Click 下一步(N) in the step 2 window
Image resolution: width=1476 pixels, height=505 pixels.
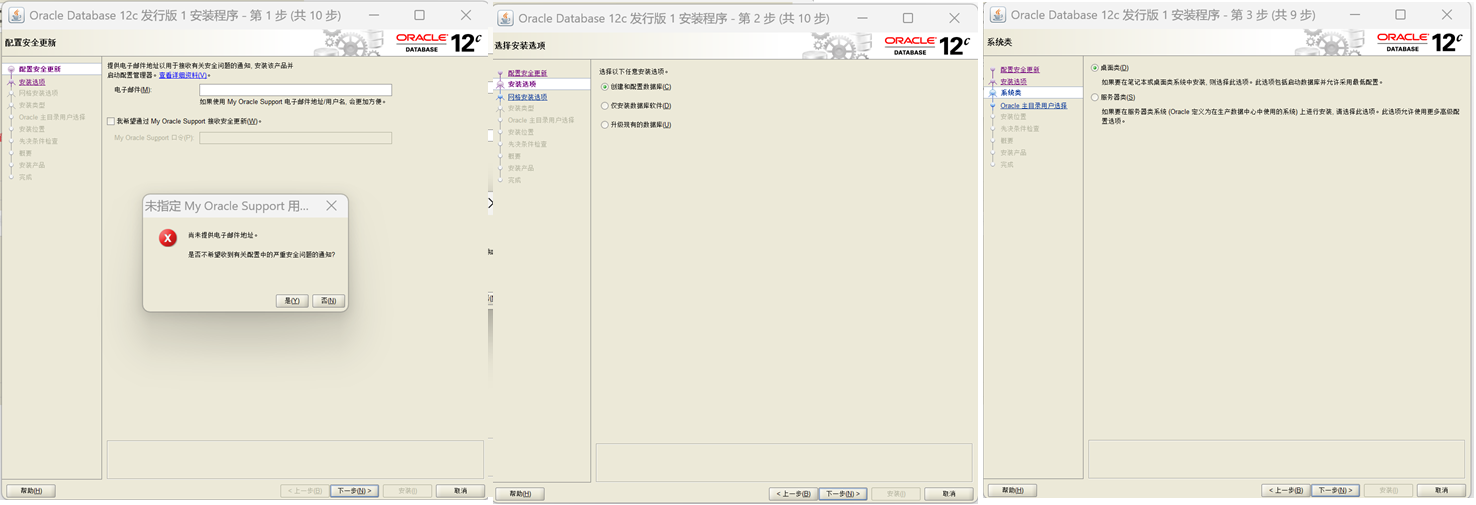coord(842,494)
